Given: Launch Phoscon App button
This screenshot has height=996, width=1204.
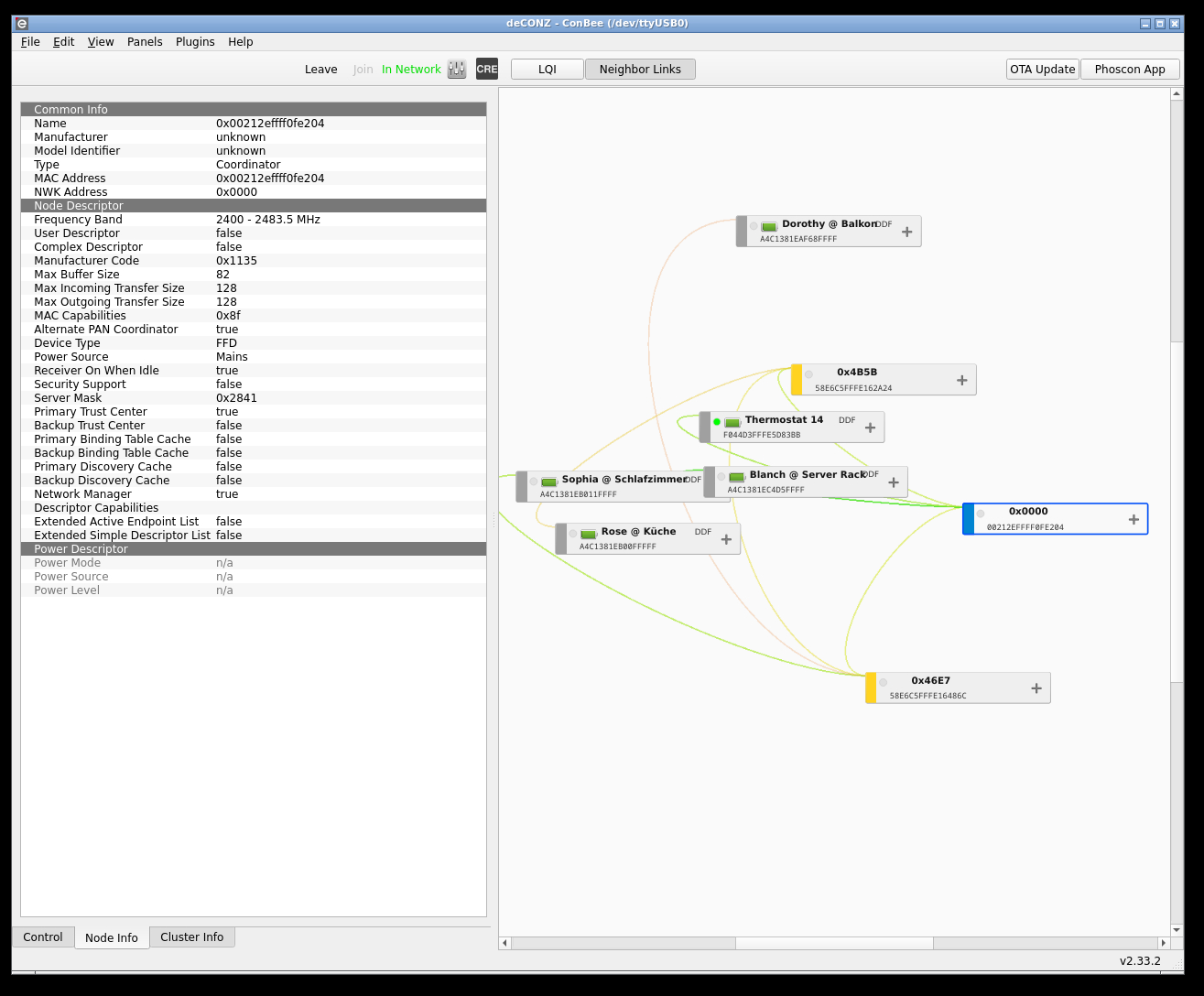Looking at the screenshot, I should (1130, 70).
